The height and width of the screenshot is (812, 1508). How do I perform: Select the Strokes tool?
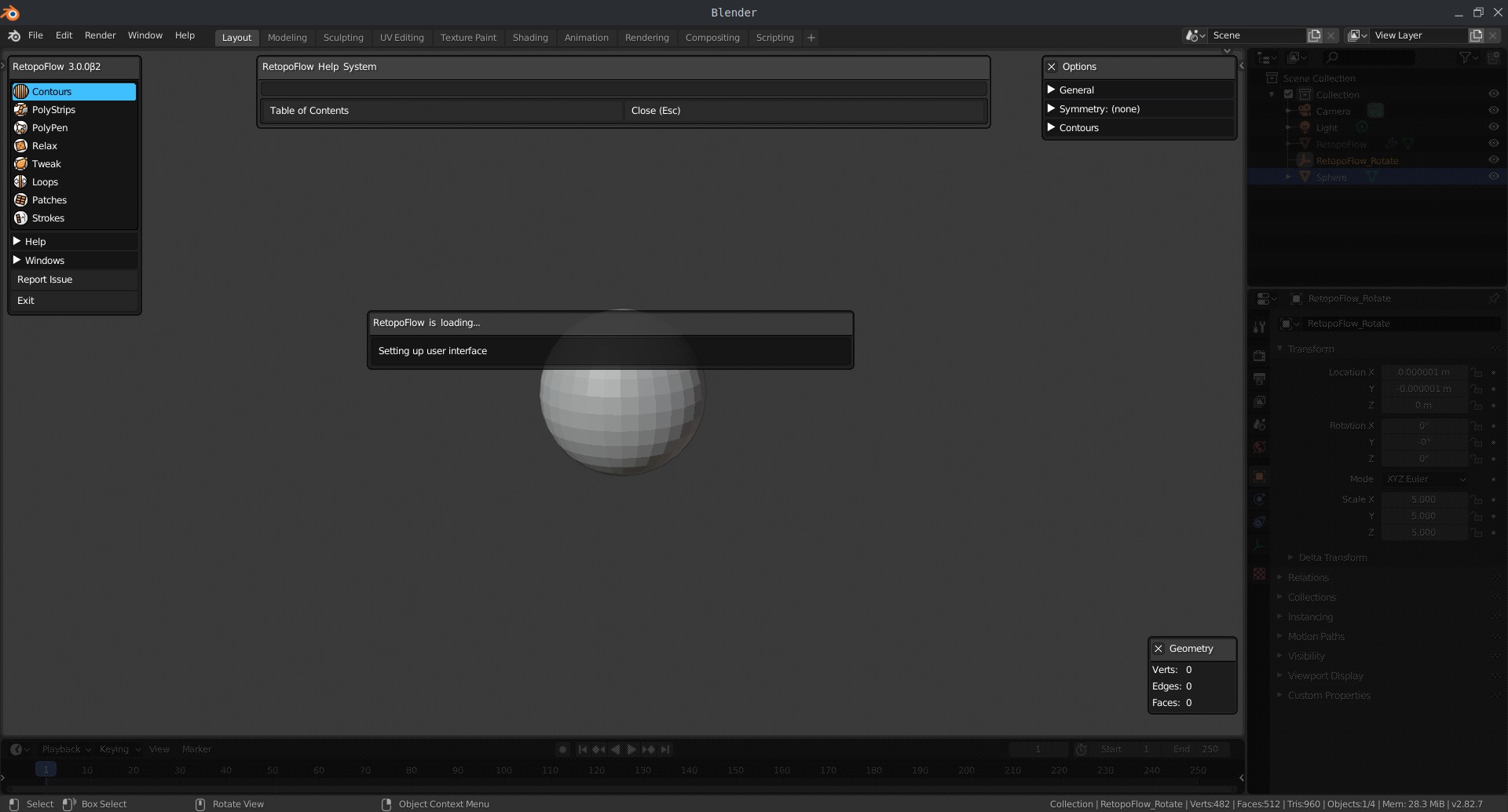[74, 218]
